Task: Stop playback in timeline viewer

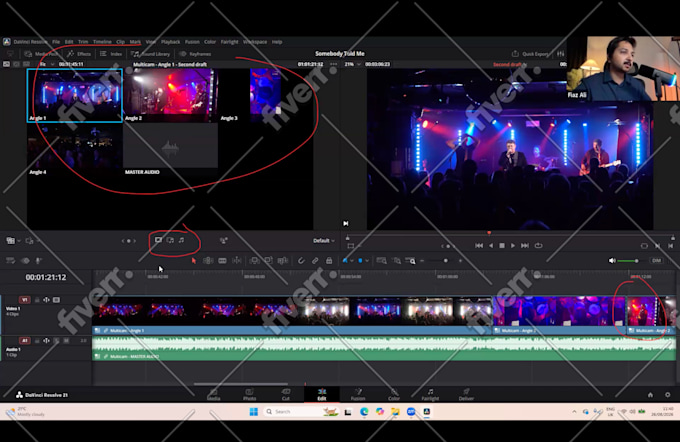Action: point(502,246)
